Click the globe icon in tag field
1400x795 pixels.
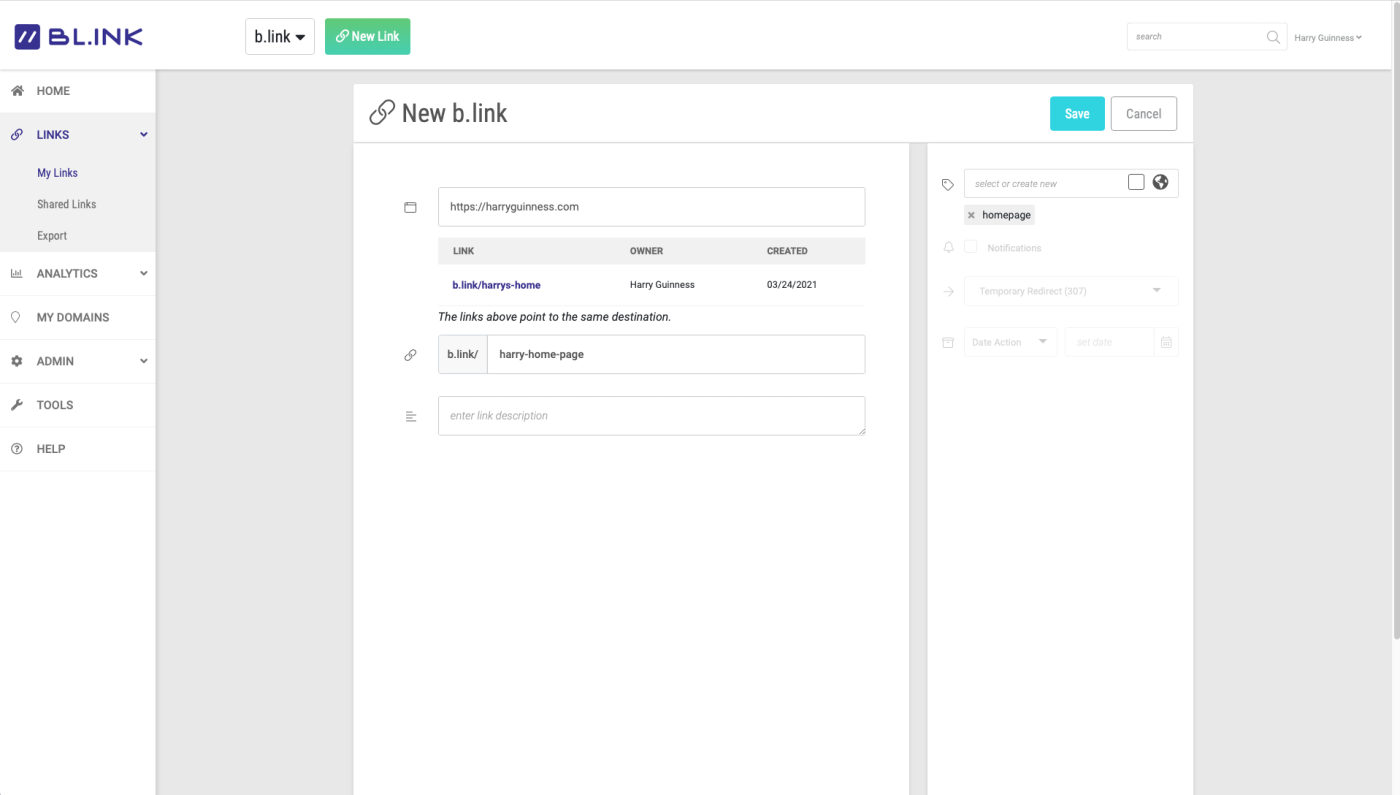pos(1160,182)
